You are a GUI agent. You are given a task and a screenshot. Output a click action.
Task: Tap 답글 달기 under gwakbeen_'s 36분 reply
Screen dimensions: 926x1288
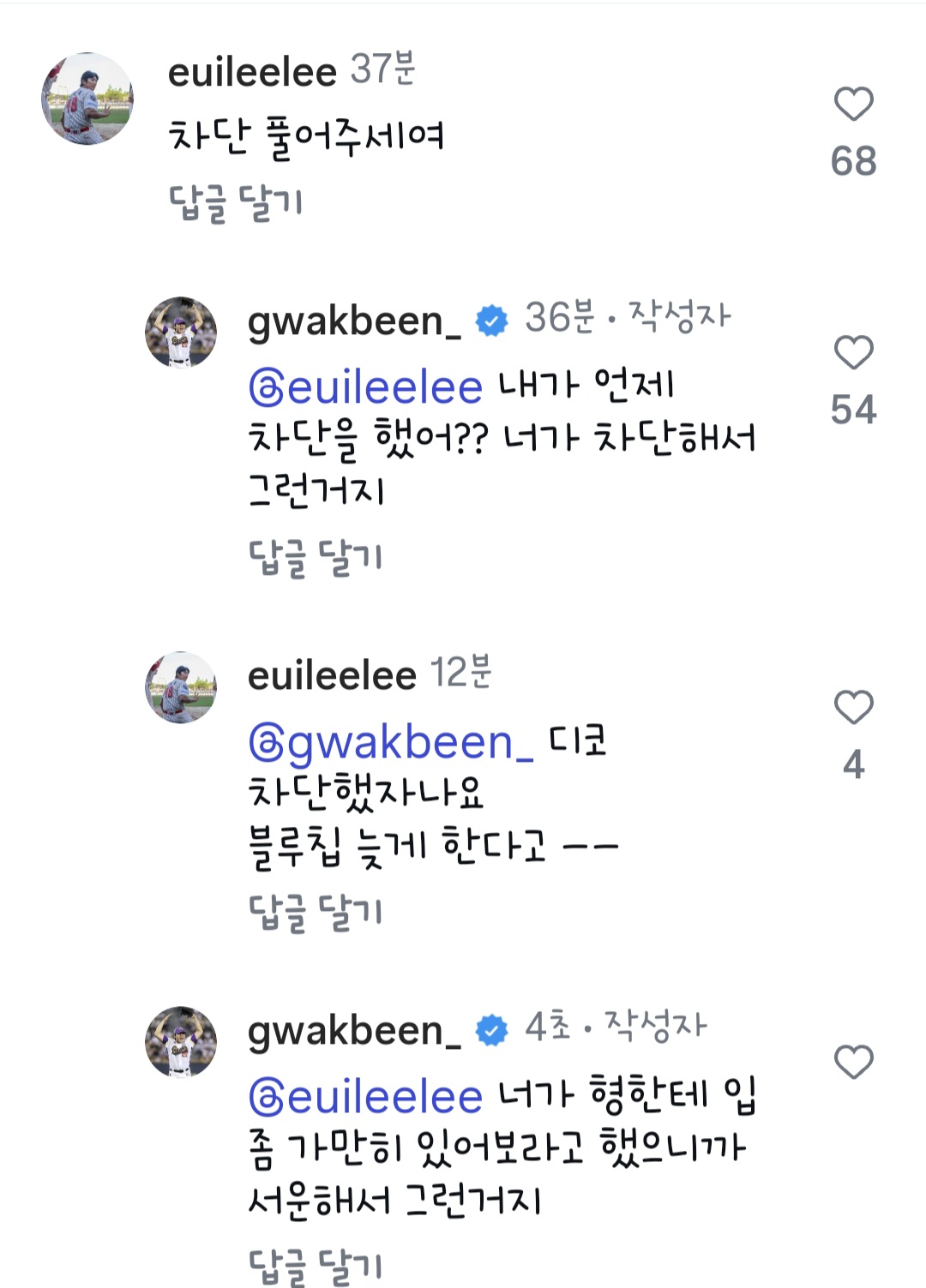pos(316,559)
